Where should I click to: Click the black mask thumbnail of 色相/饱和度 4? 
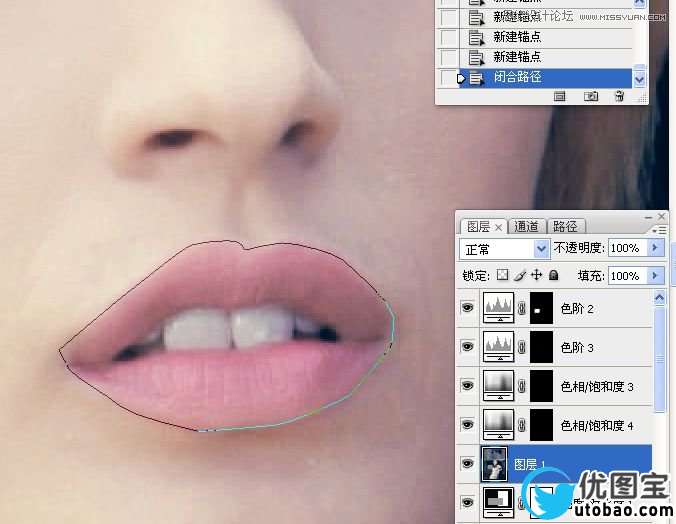[541, 424]
